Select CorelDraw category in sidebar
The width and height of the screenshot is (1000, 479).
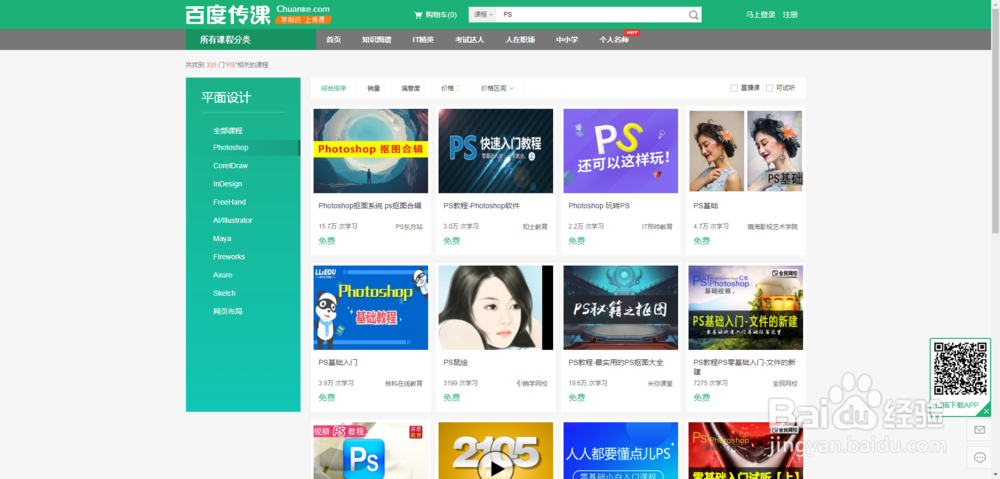[230, 165]
